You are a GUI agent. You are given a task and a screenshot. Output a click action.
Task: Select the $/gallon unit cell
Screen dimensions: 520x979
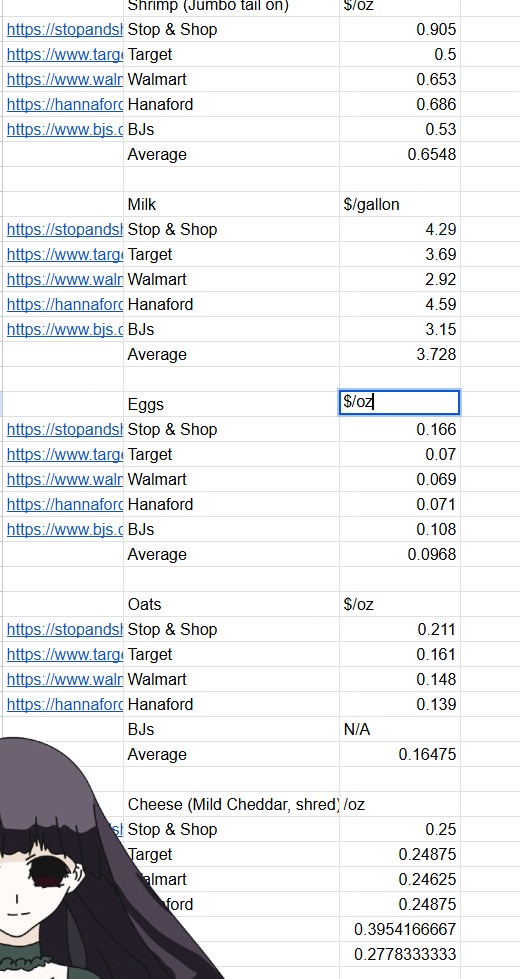400,204
